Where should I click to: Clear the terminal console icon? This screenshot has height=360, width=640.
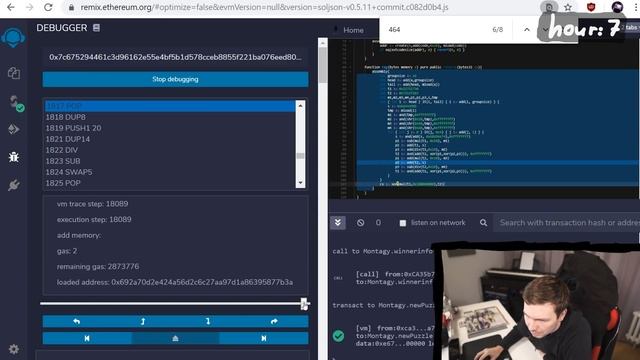pos(360,223)
